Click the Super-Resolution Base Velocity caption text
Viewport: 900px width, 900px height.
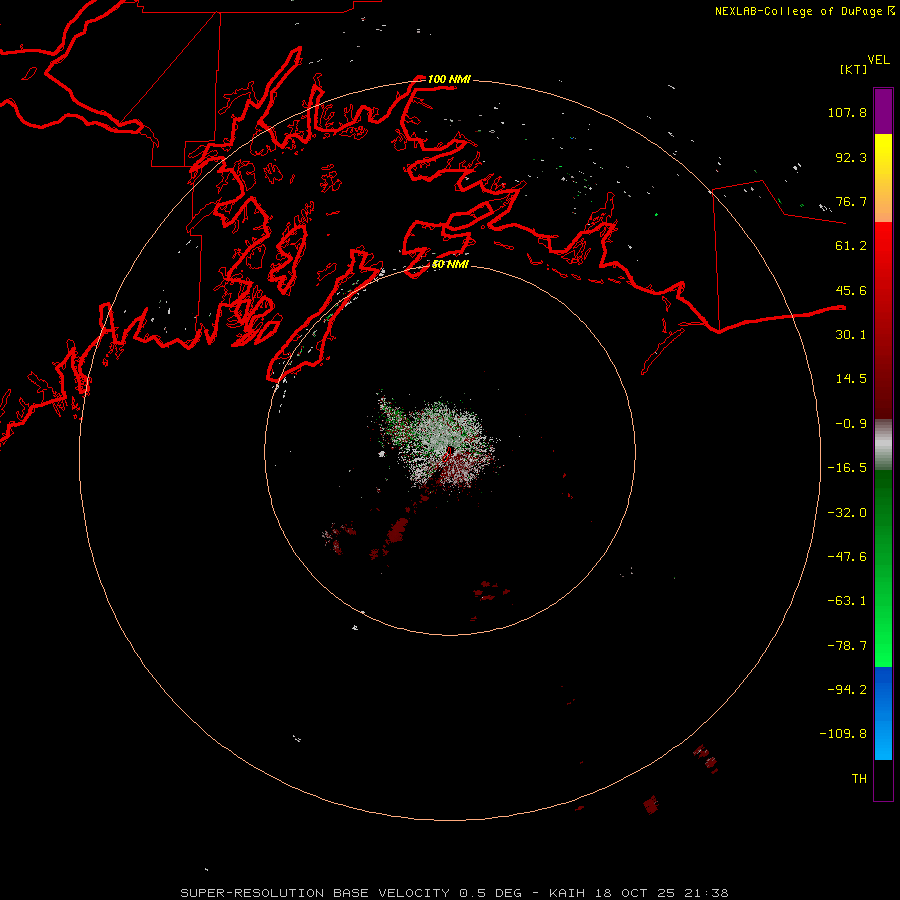point(454,893)
